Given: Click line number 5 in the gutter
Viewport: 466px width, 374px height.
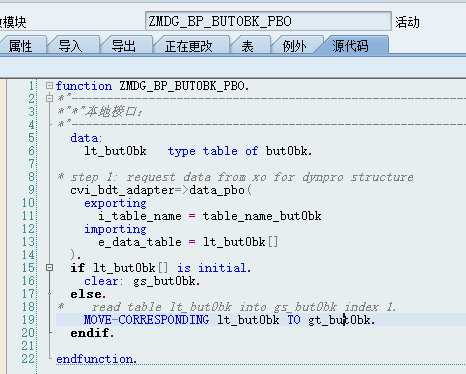Looking at the screenshot, I should click(x=31, y=138).
